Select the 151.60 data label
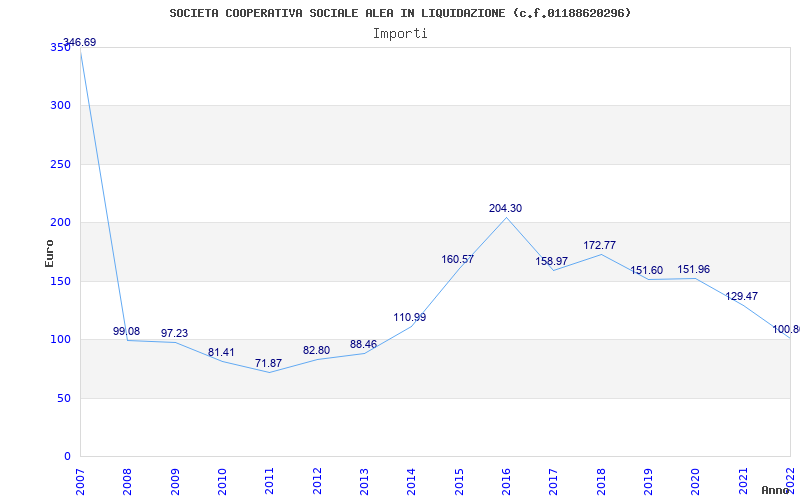The image size is (800, 500). (x=646, y=270)
